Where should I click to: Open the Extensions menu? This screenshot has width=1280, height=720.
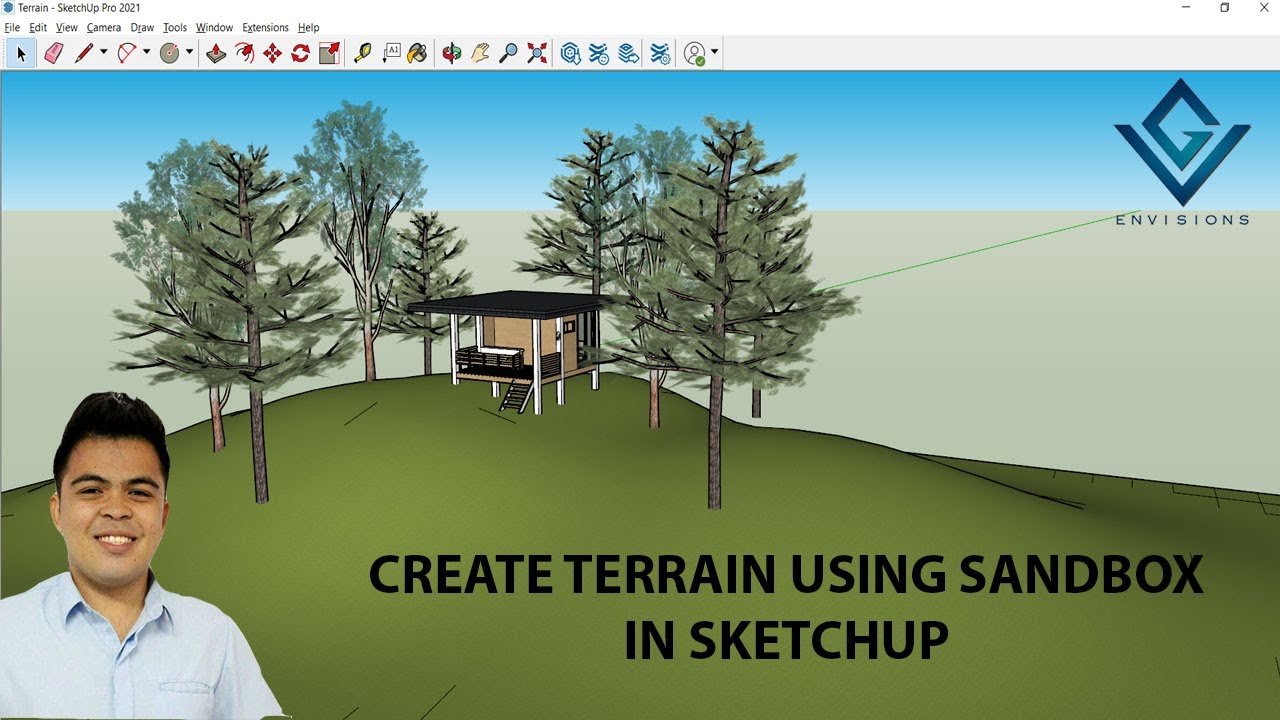click(265, 28)
